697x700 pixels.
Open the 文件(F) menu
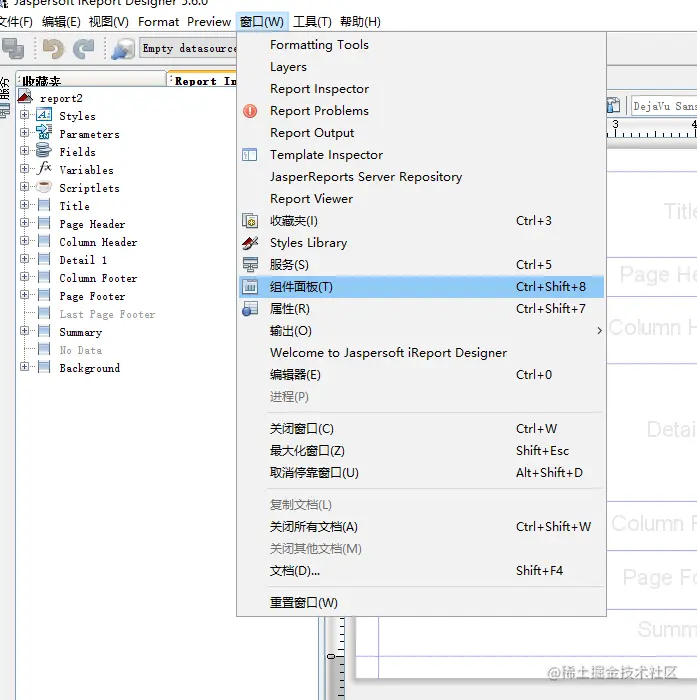pyautogui.click(x=16, y=21)
